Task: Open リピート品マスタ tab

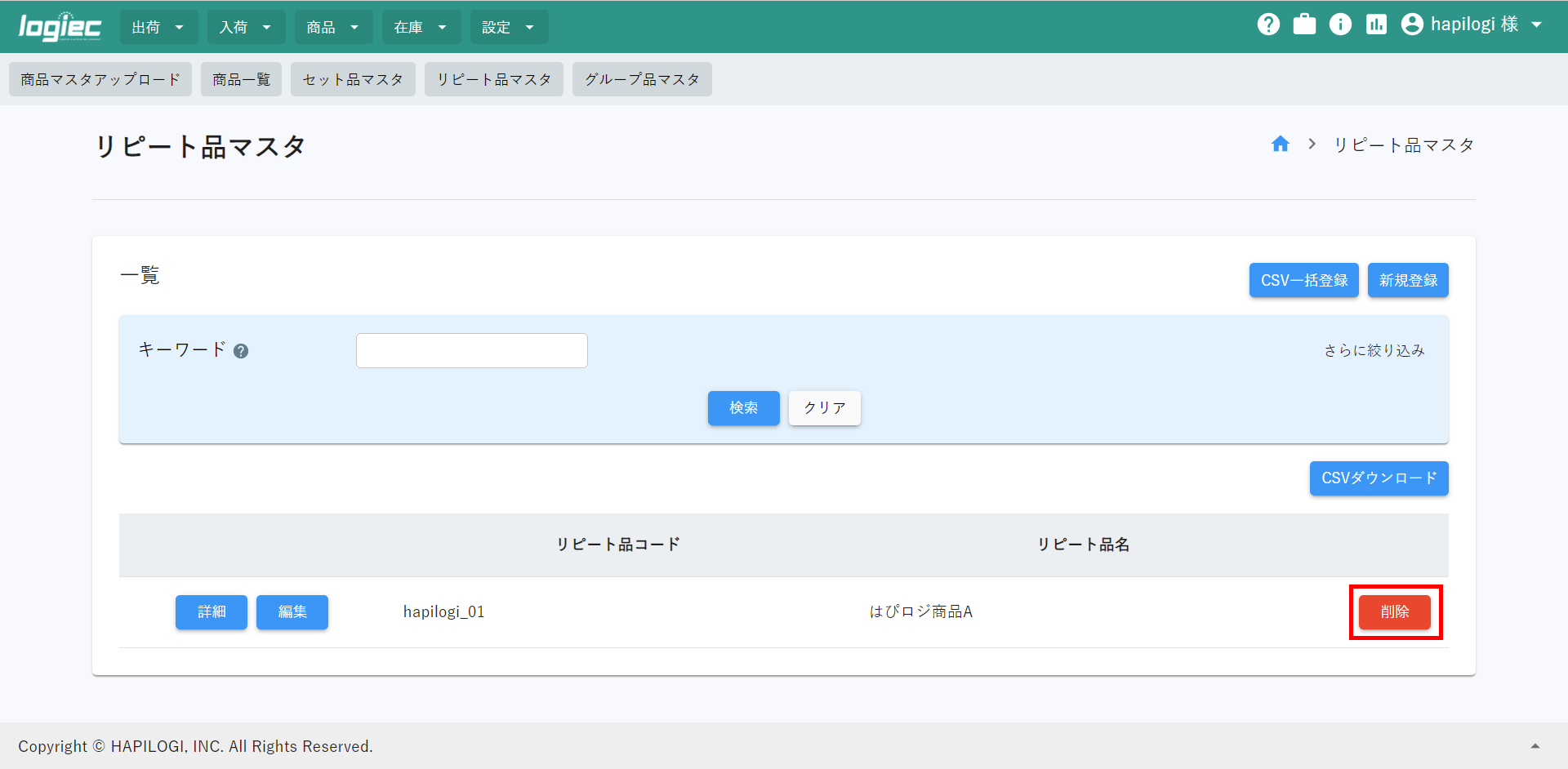Action: coord(494,79)
